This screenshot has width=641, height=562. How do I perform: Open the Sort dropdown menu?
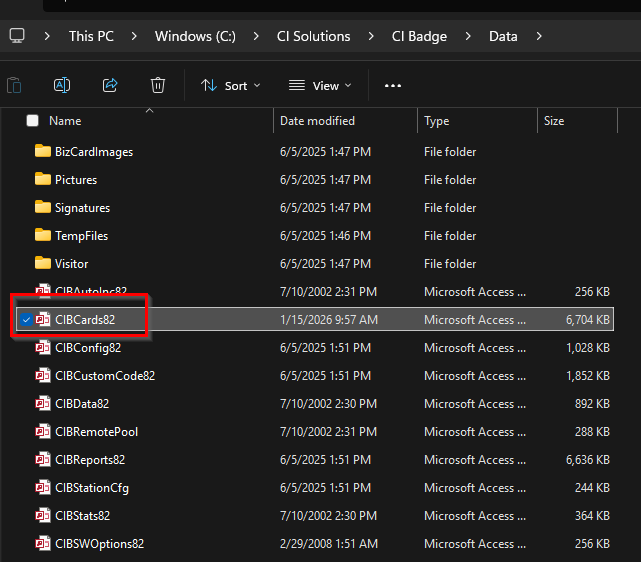(231, 86)
